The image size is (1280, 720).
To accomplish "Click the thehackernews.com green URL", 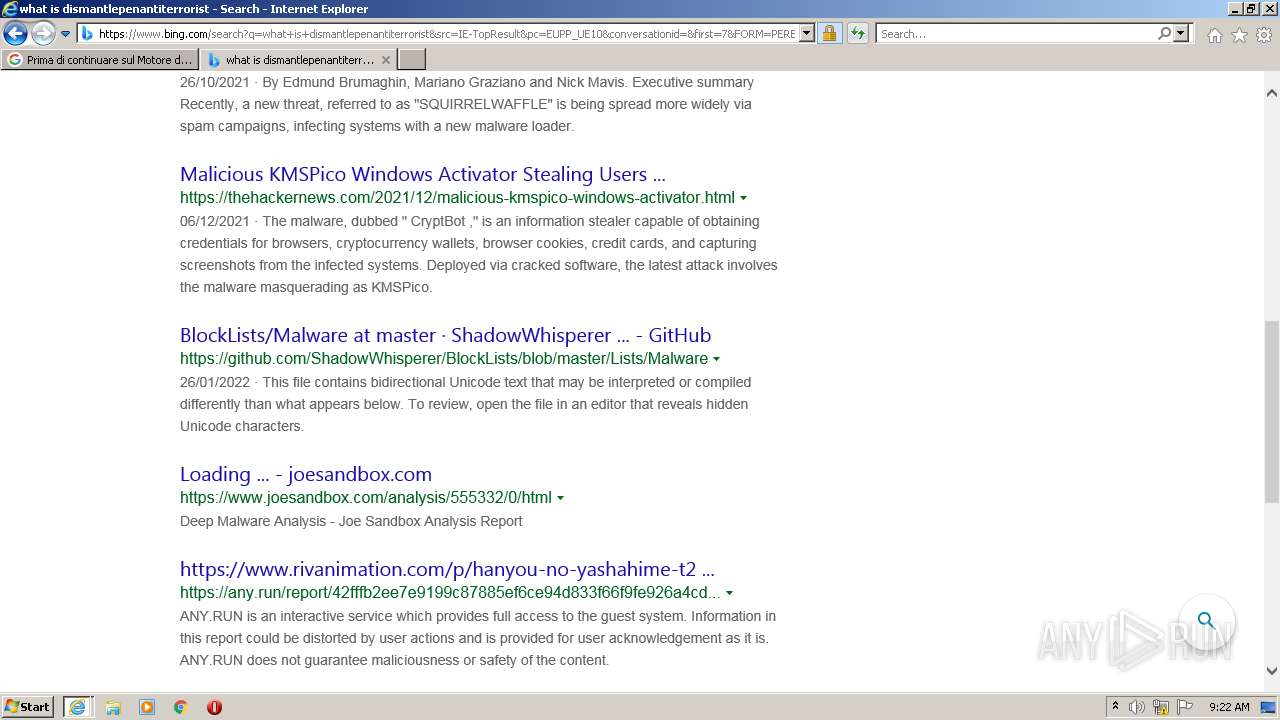I will point(457,197).
